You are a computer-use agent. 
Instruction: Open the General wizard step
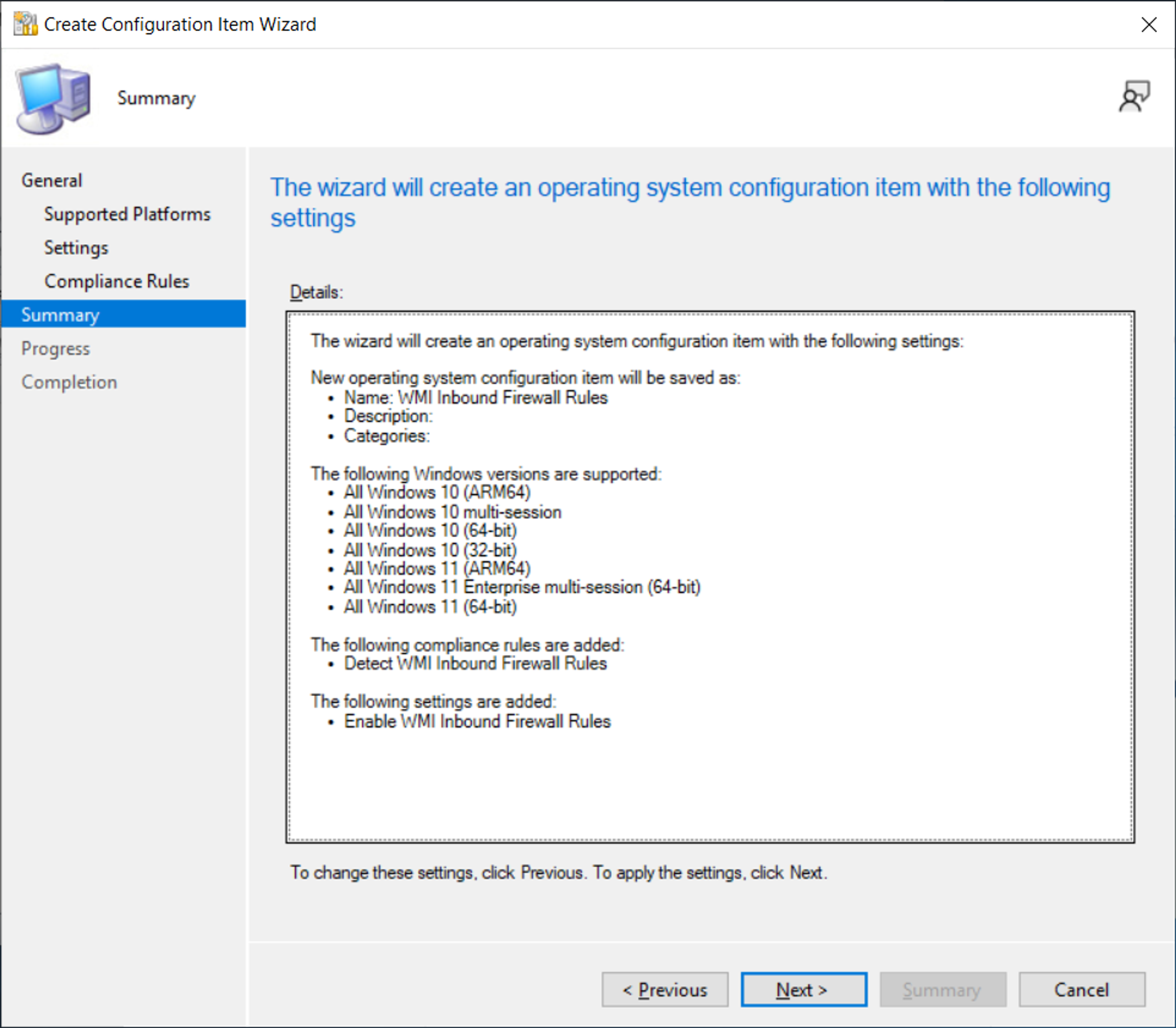[x=52, y=181]
